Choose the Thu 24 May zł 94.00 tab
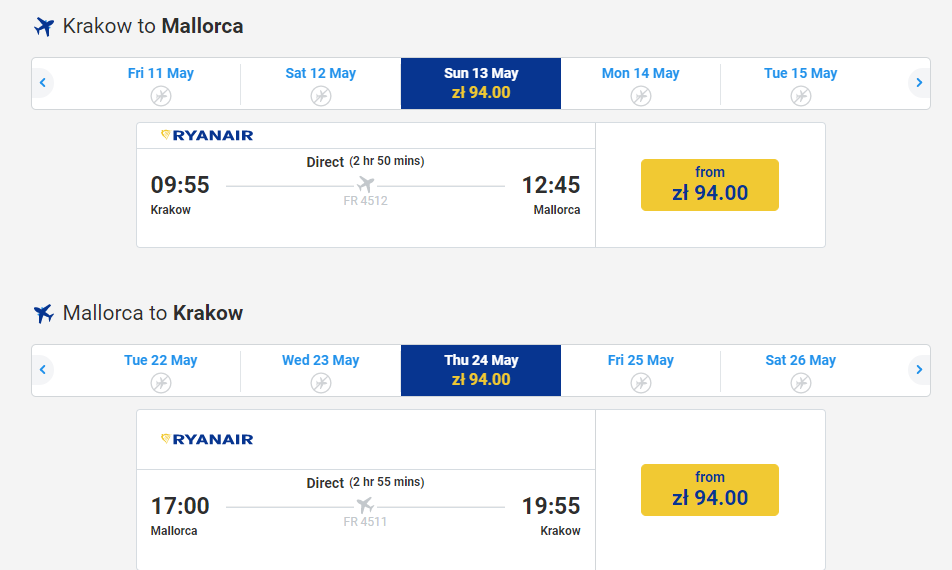Viewport: 952px width, 570px height. click(481, 370)
